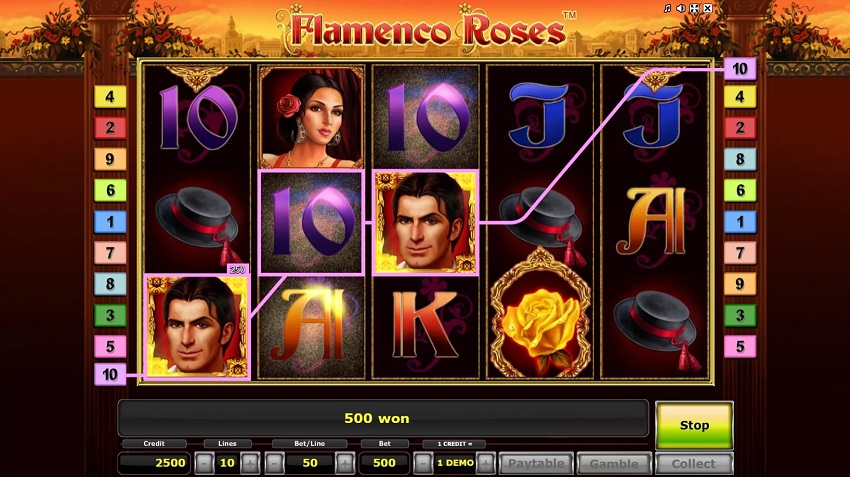850x477 pixels.
Task: Decrease Lines with minus button
Action: pos(204,463)
